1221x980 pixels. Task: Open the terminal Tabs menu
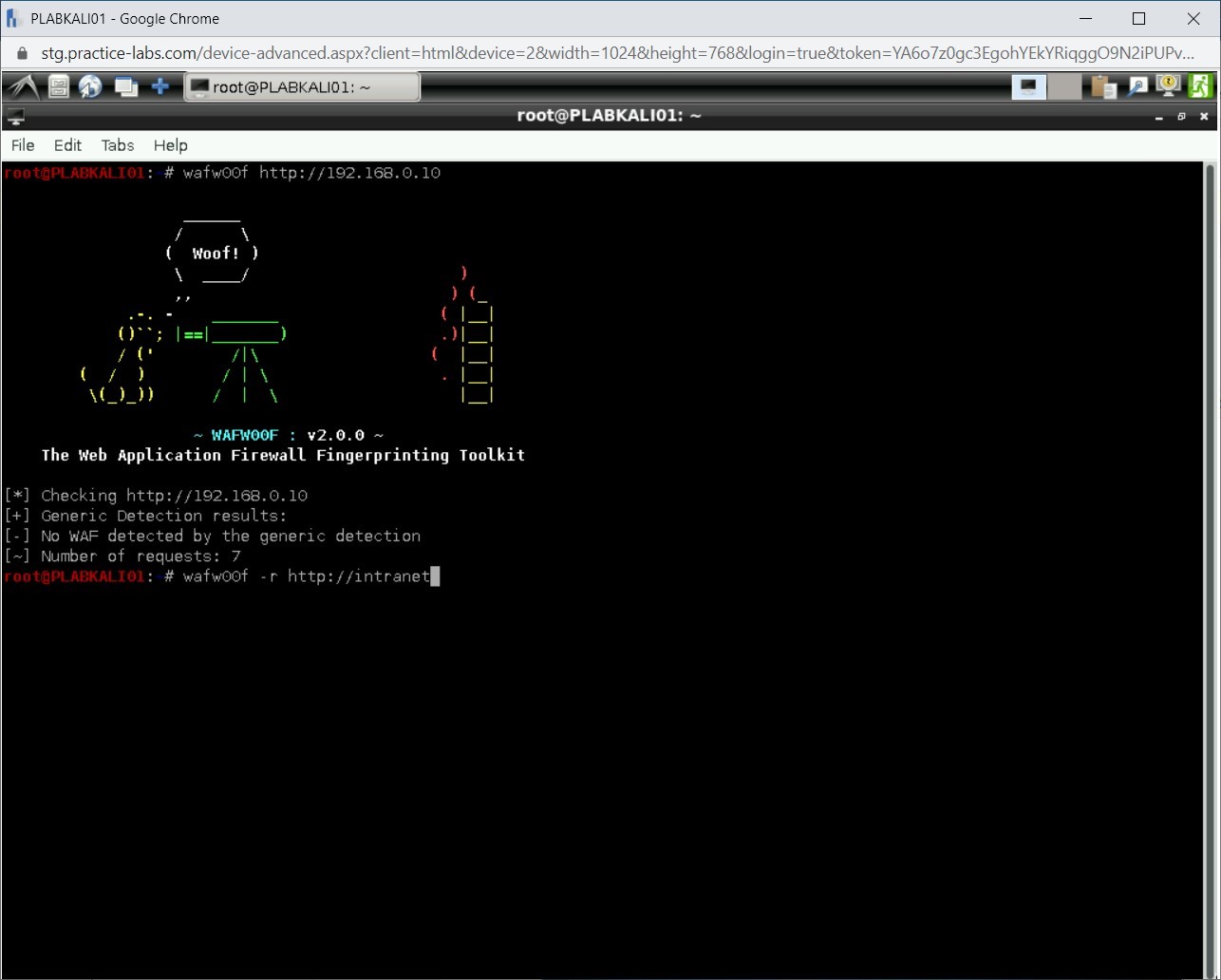[118, 145]
